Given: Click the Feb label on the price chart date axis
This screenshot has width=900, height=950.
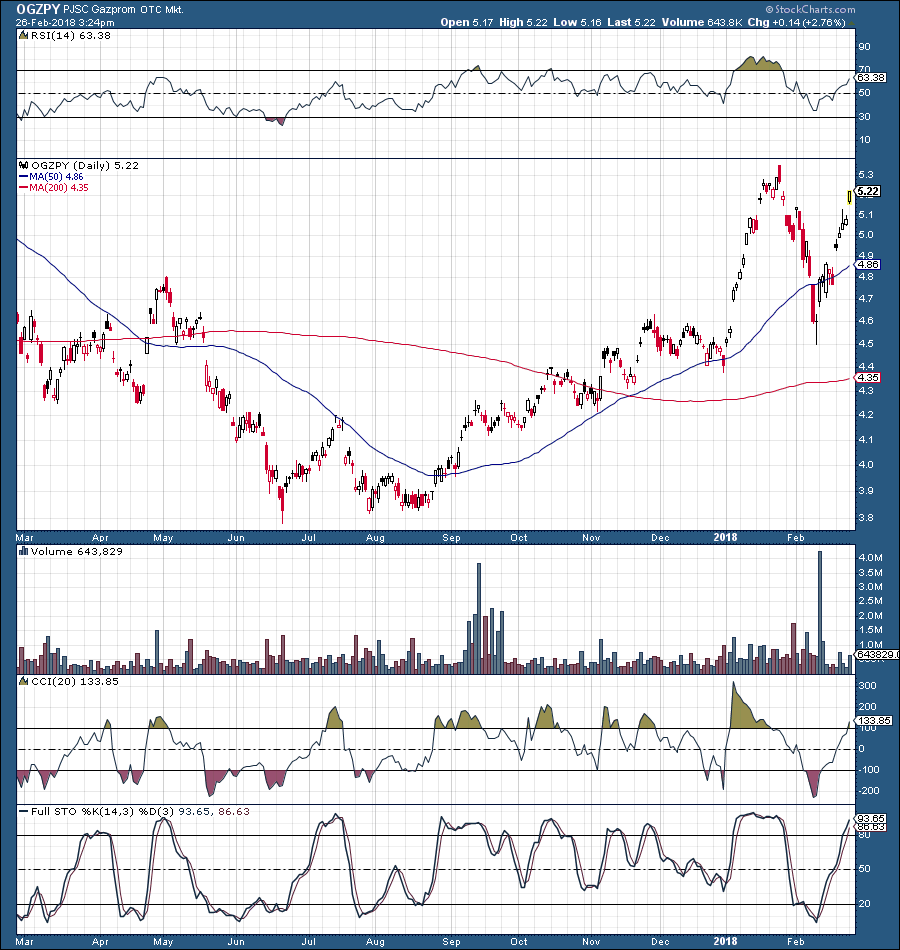Looking at the screenshot, I should point(795,537).
